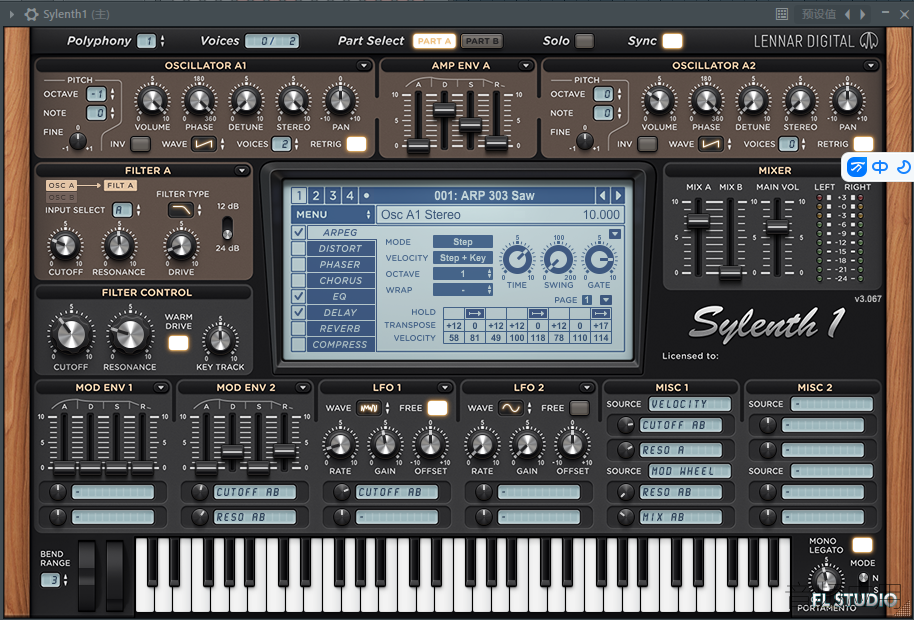The height and width of the screenshot is (620, 914).
Task: Click the Filter A drive knob
Action: [181, 245]
